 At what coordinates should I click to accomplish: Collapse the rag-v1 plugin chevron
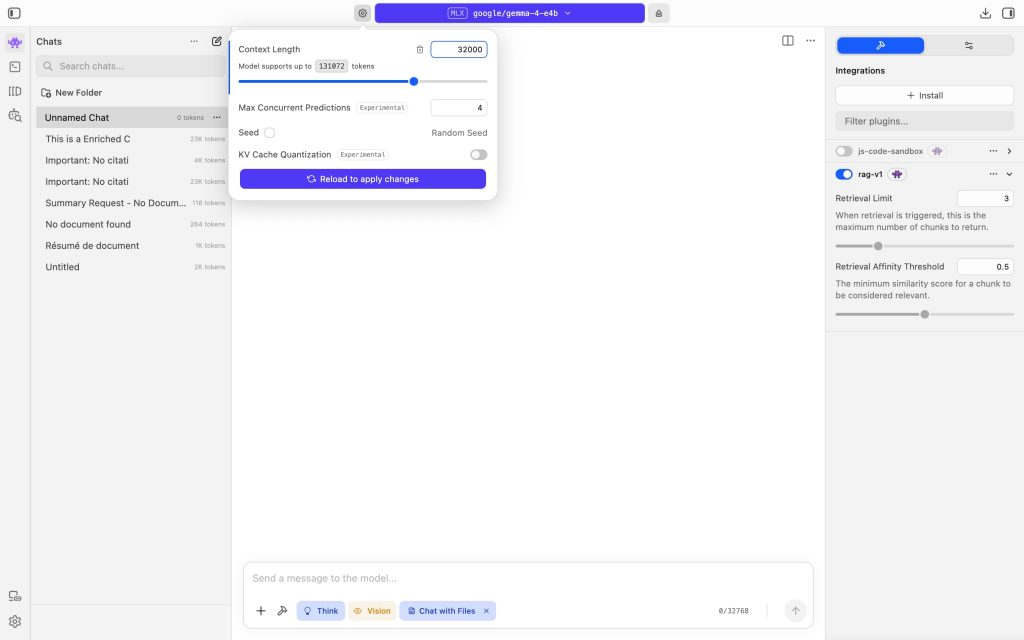1009,174
